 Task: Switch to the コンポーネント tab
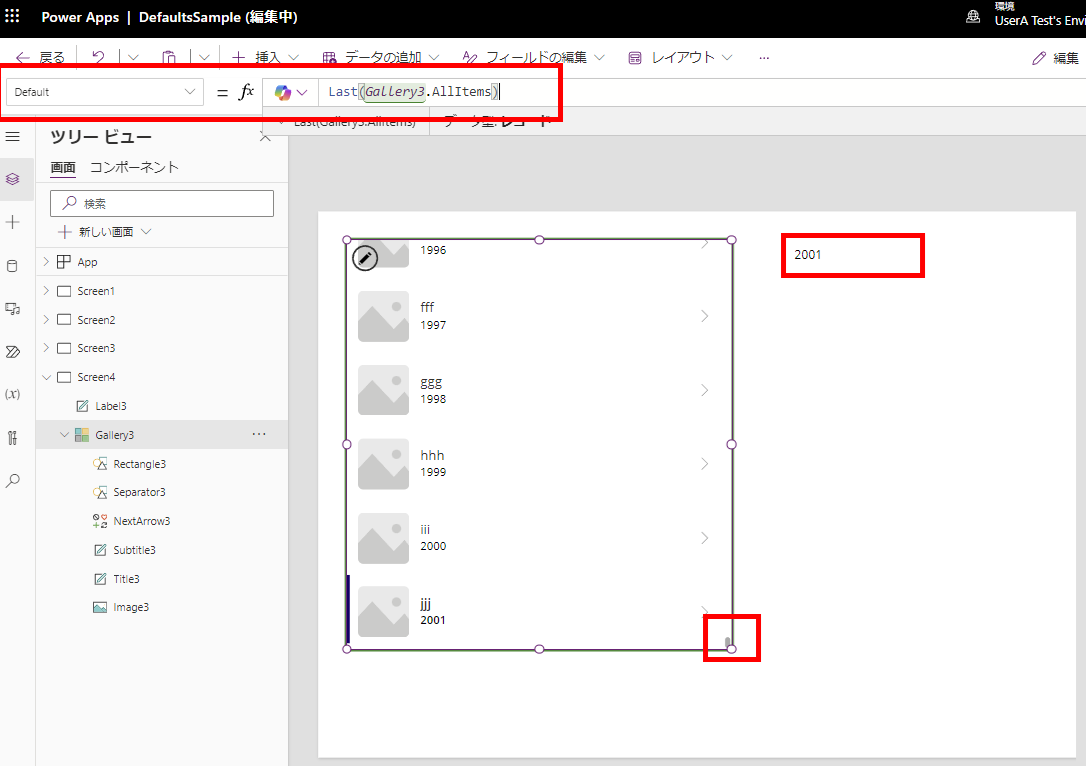[134, 167]
